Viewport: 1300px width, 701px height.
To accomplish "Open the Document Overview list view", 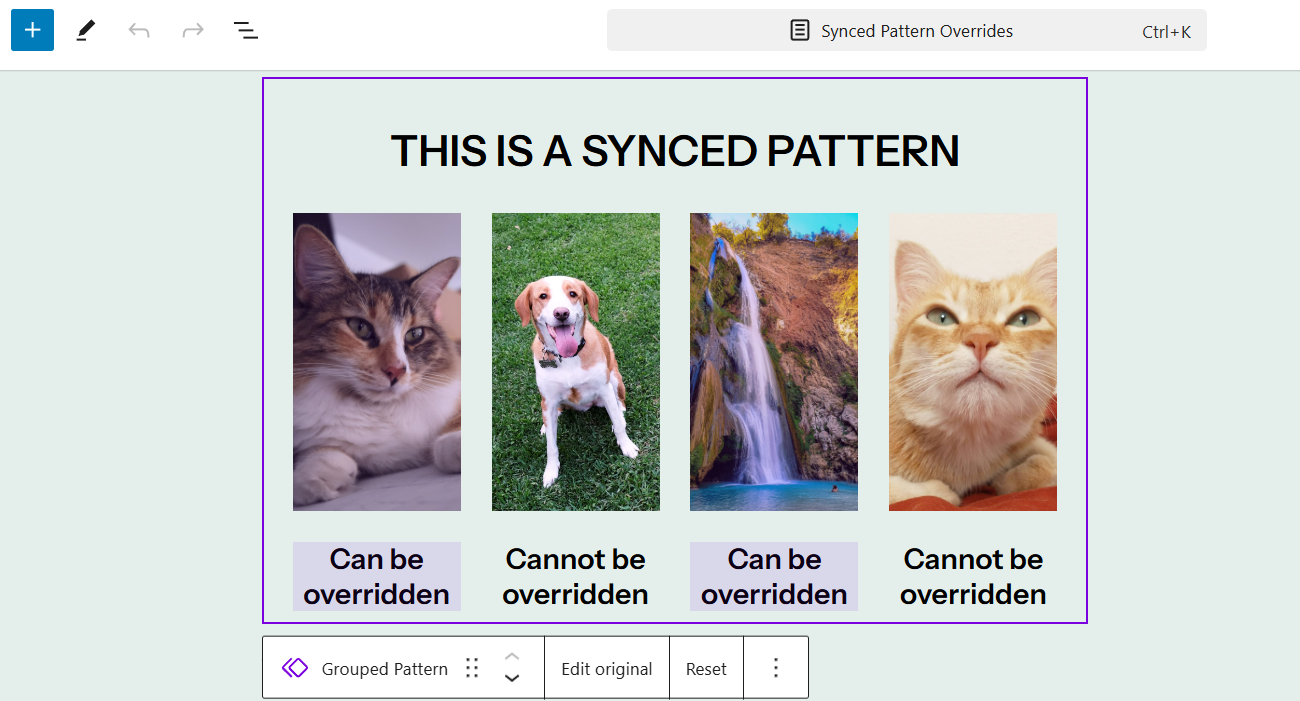I will point(246,30).
